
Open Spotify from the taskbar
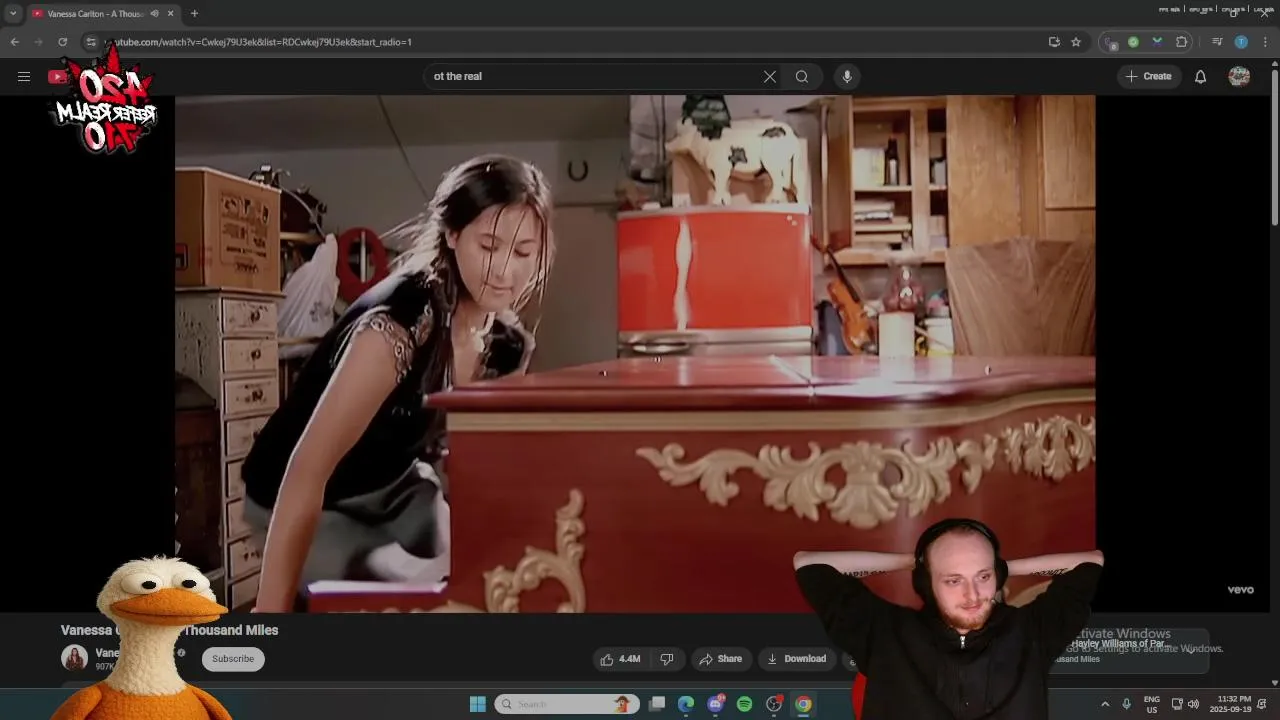[744, 704]
